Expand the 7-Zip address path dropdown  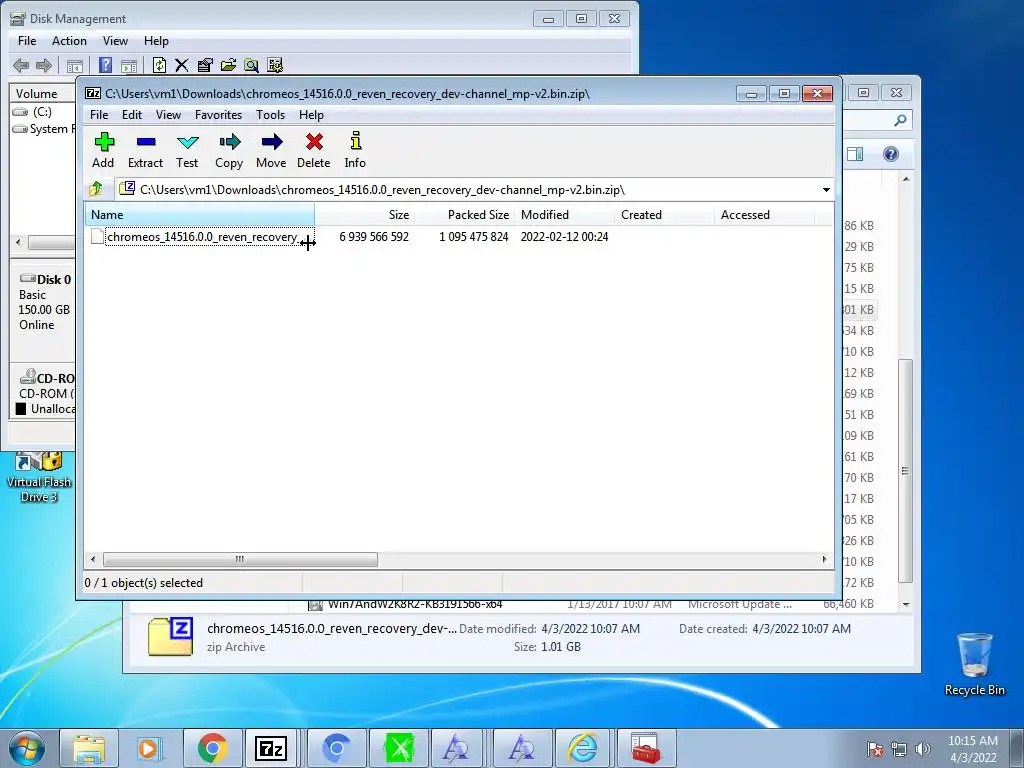[x=826, y=190]
